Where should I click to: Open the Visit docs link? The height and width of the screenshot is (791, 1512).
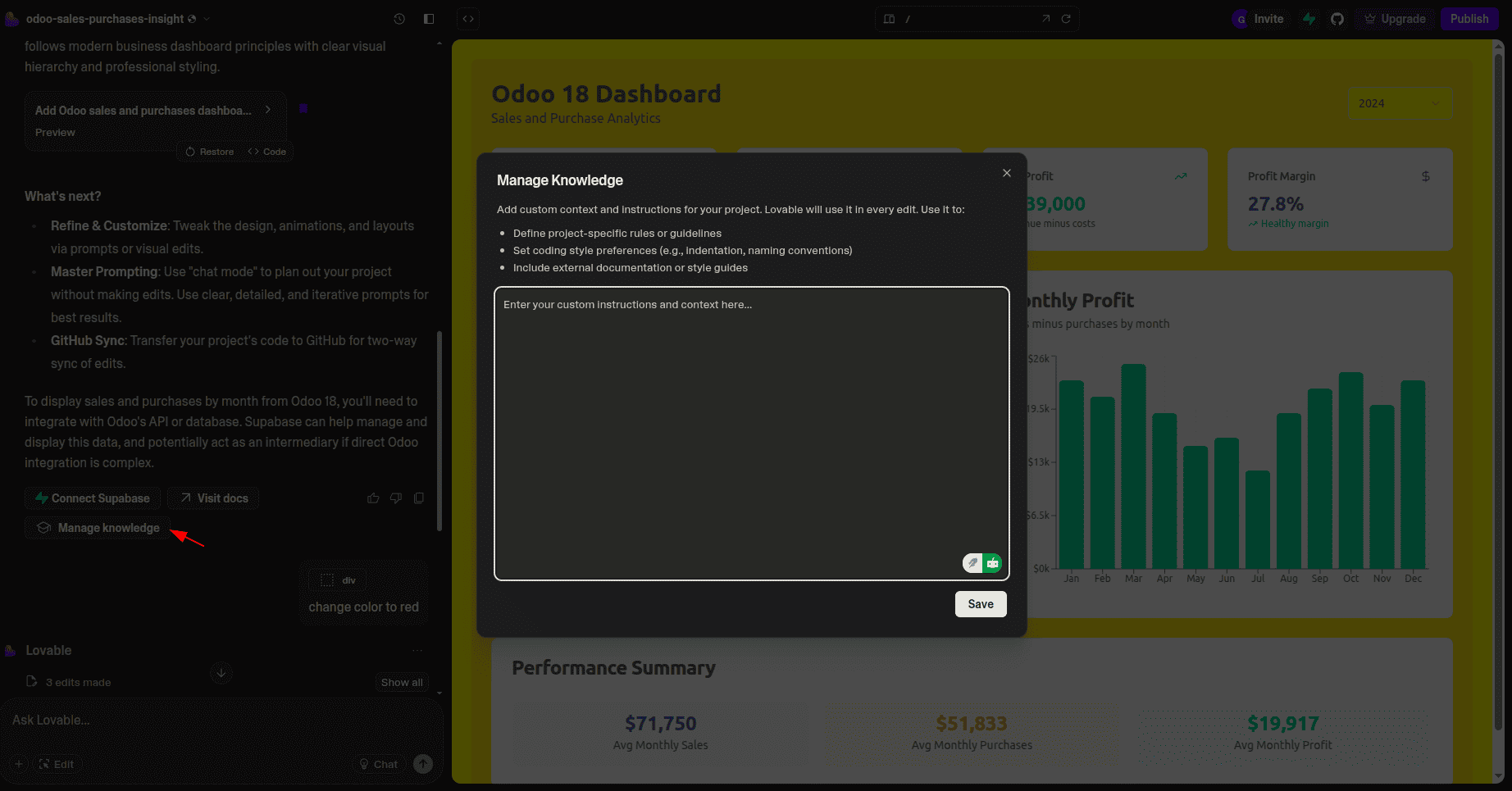pos(213,498)
